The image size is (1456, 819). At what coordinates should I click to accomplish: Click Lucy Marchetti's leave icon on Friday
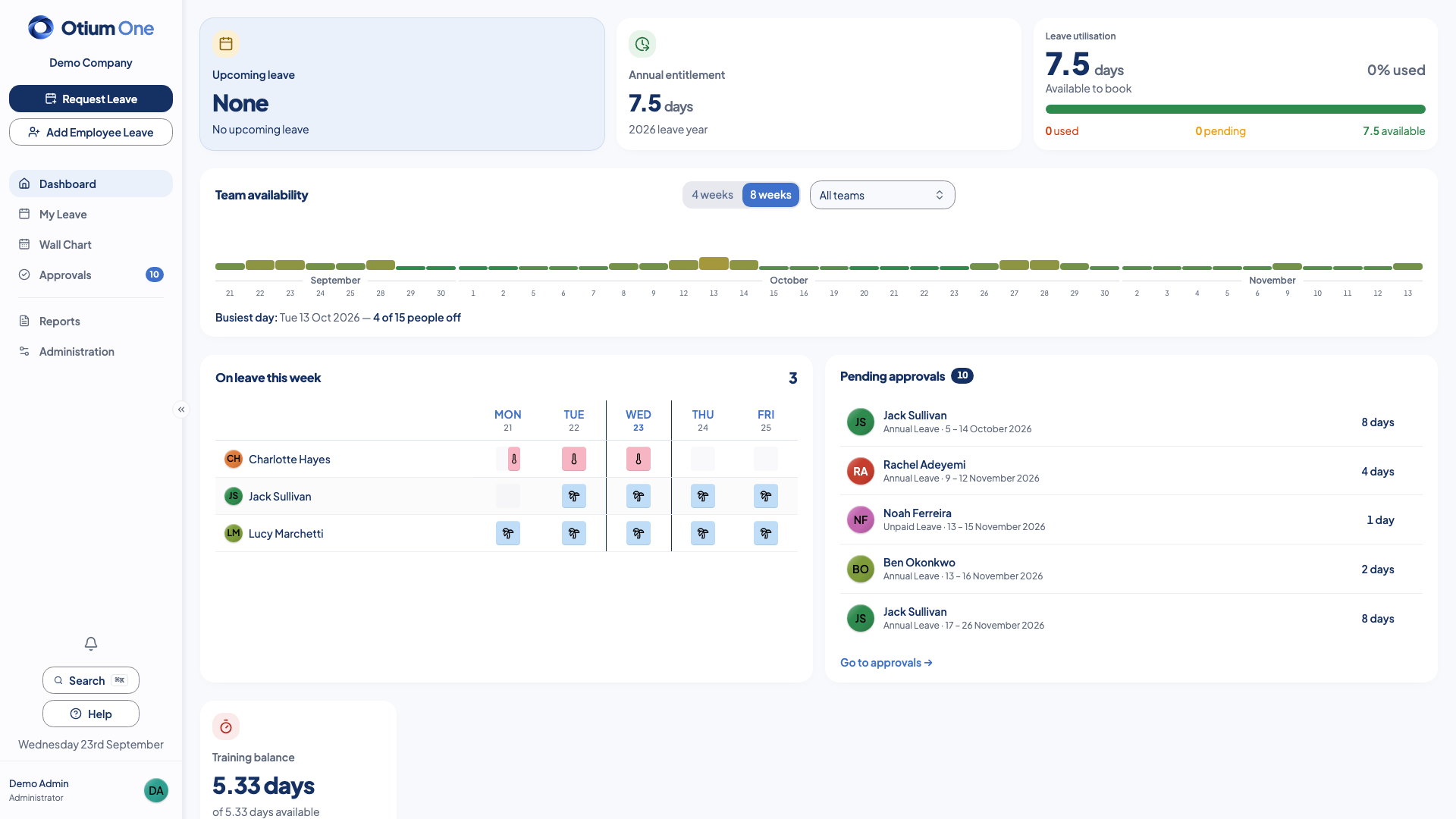click(766, 533)
